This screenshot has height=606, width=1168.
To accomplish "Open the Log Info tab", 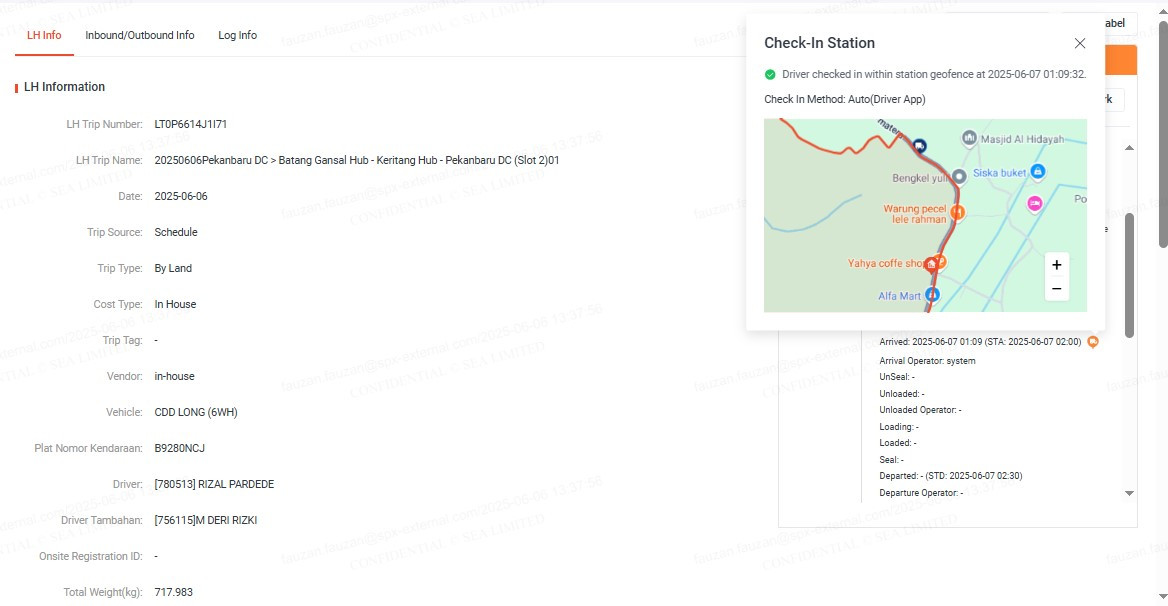I will [238, 35].
